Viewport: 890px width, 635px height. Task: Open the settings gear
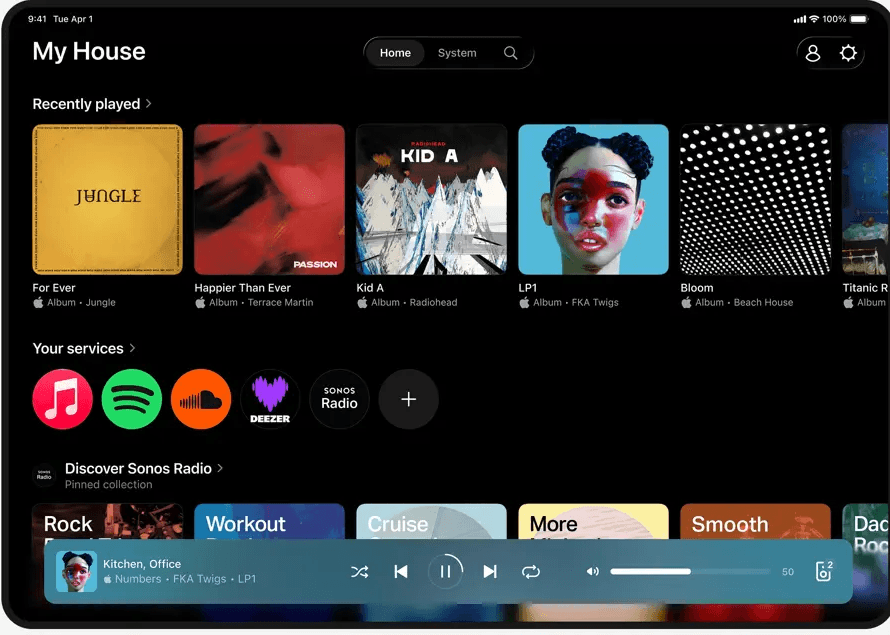(848, 53)
